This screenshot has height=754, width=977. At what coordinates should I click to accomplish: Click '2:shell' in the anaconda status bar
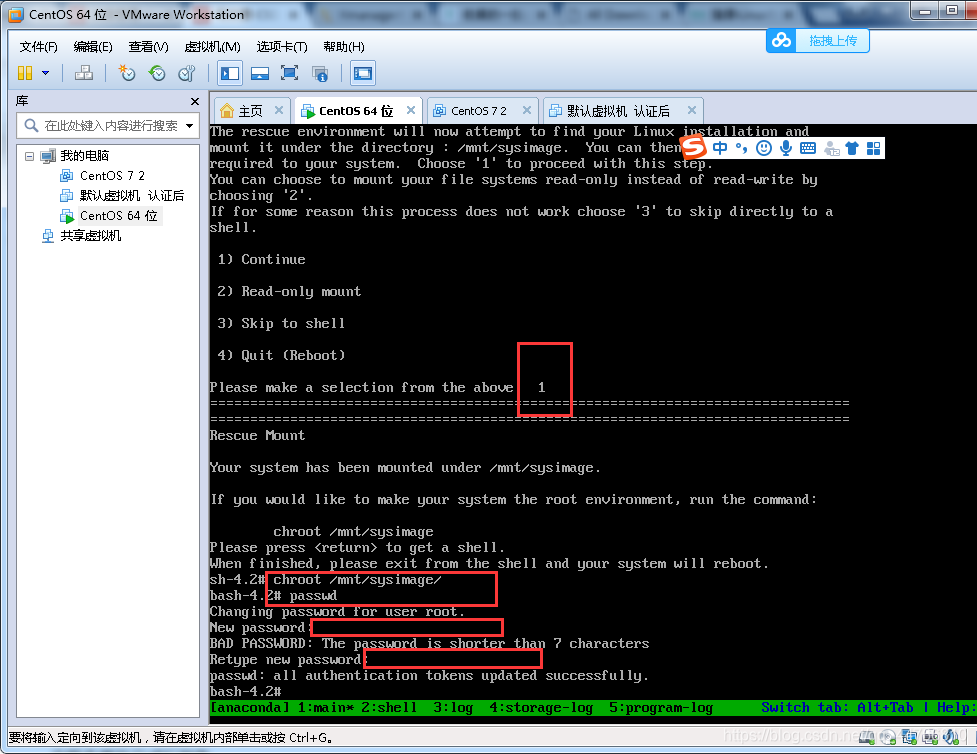pos(389,707)
